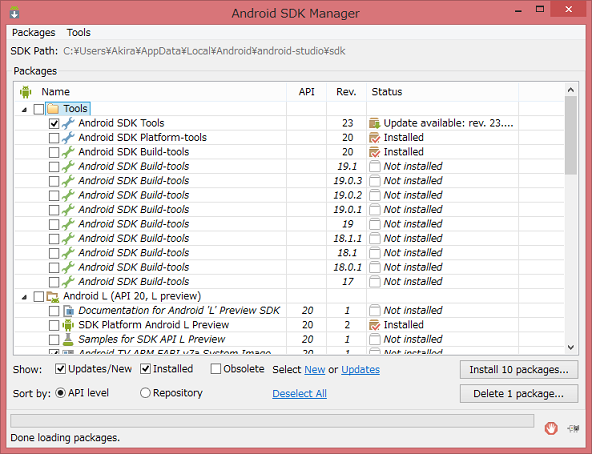The height and width of the screenshot is (454, 592).
Task: Click the Build-tools 18.0.1 wrench icon
Action: pyautogui.click(x=68, y=267)
